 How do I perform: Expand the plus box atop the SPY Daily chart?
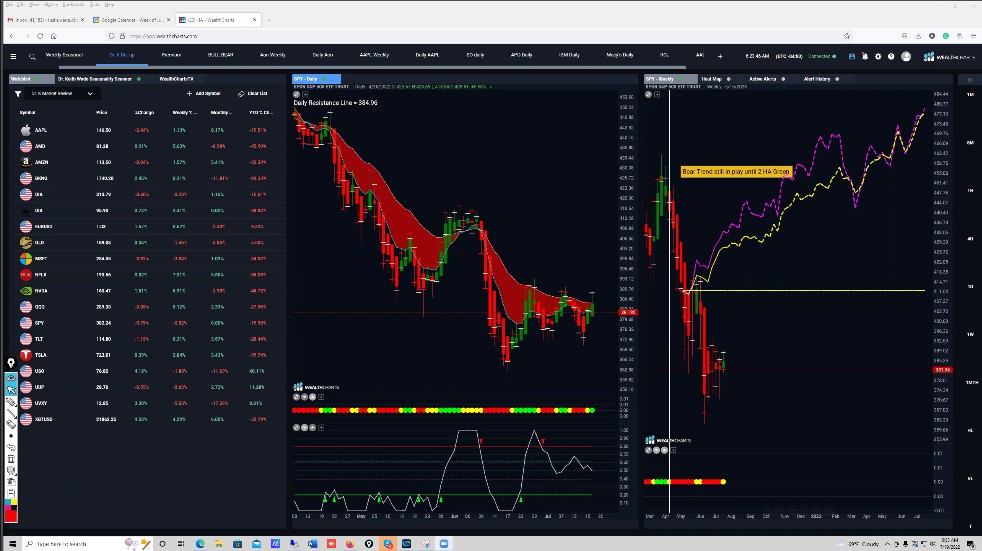[x=306, y=95]
